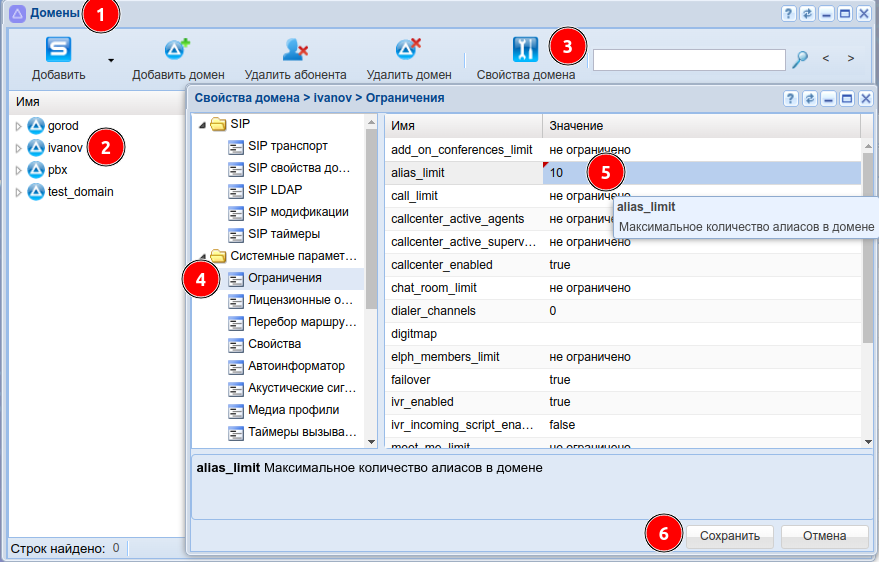Select Лицензионные ограничения in the tree
The width and height of the screenshot is (879, 562).
pyautogui.click(x=300, y=300)
